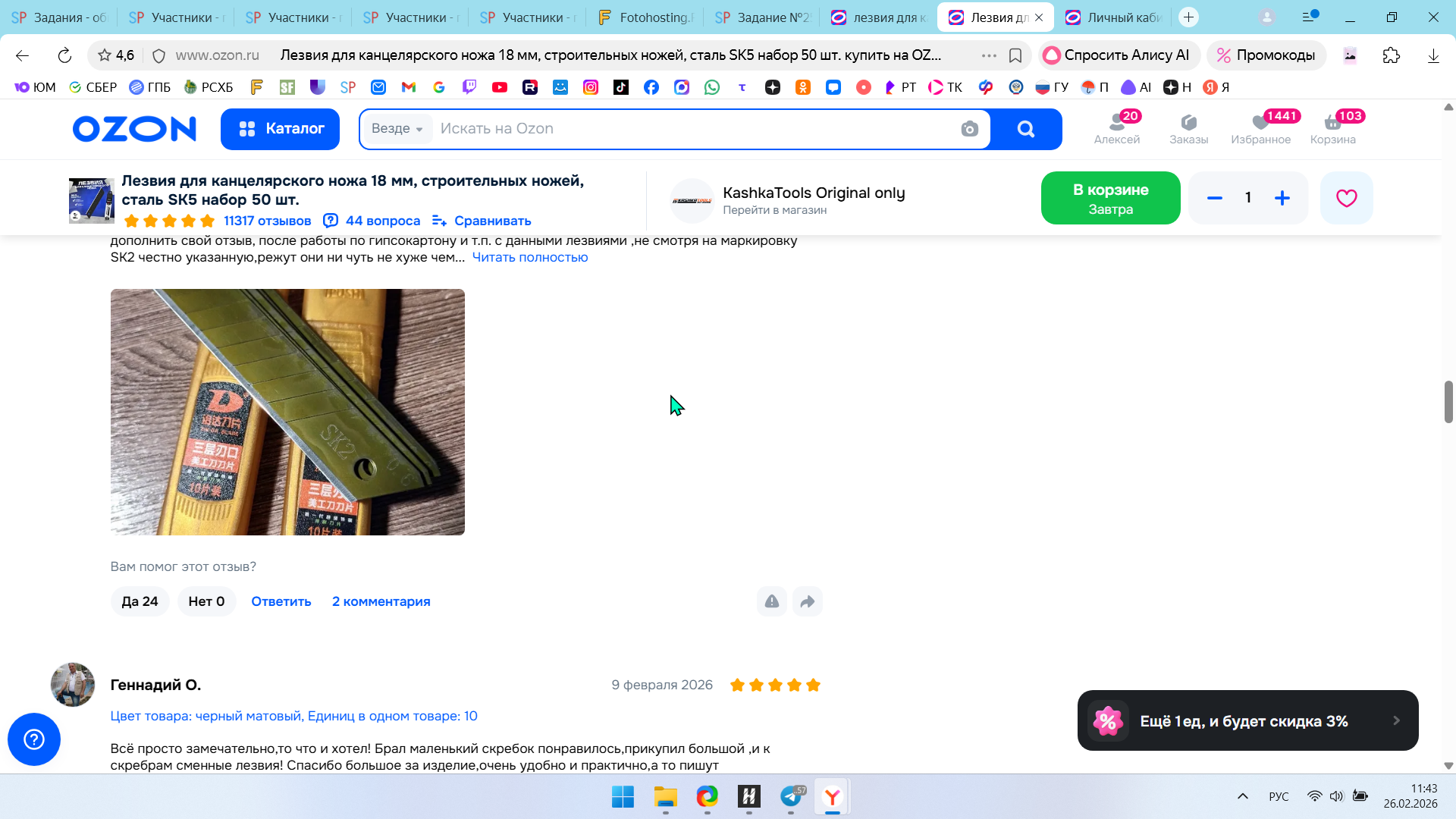Click the blue help question-mark button
The width and height of the screenshot is (1456, 819).
34,739
